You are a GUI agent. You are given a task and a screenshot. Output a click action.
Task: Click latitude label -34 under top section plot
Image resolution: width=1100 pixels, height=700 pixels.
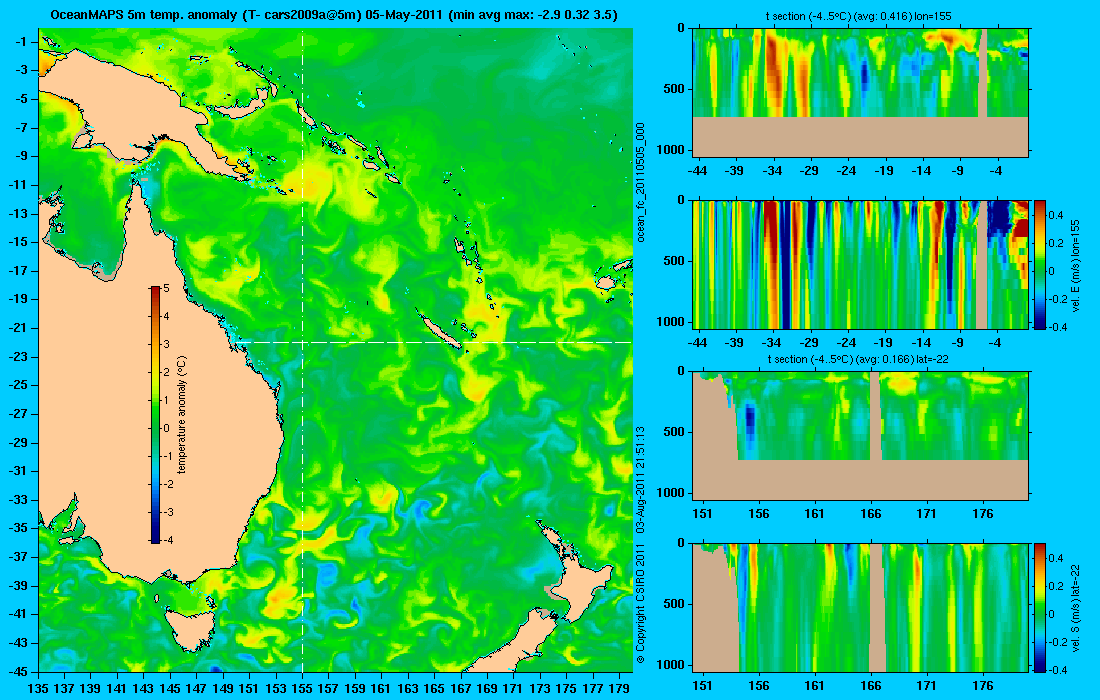coord(772,170)
